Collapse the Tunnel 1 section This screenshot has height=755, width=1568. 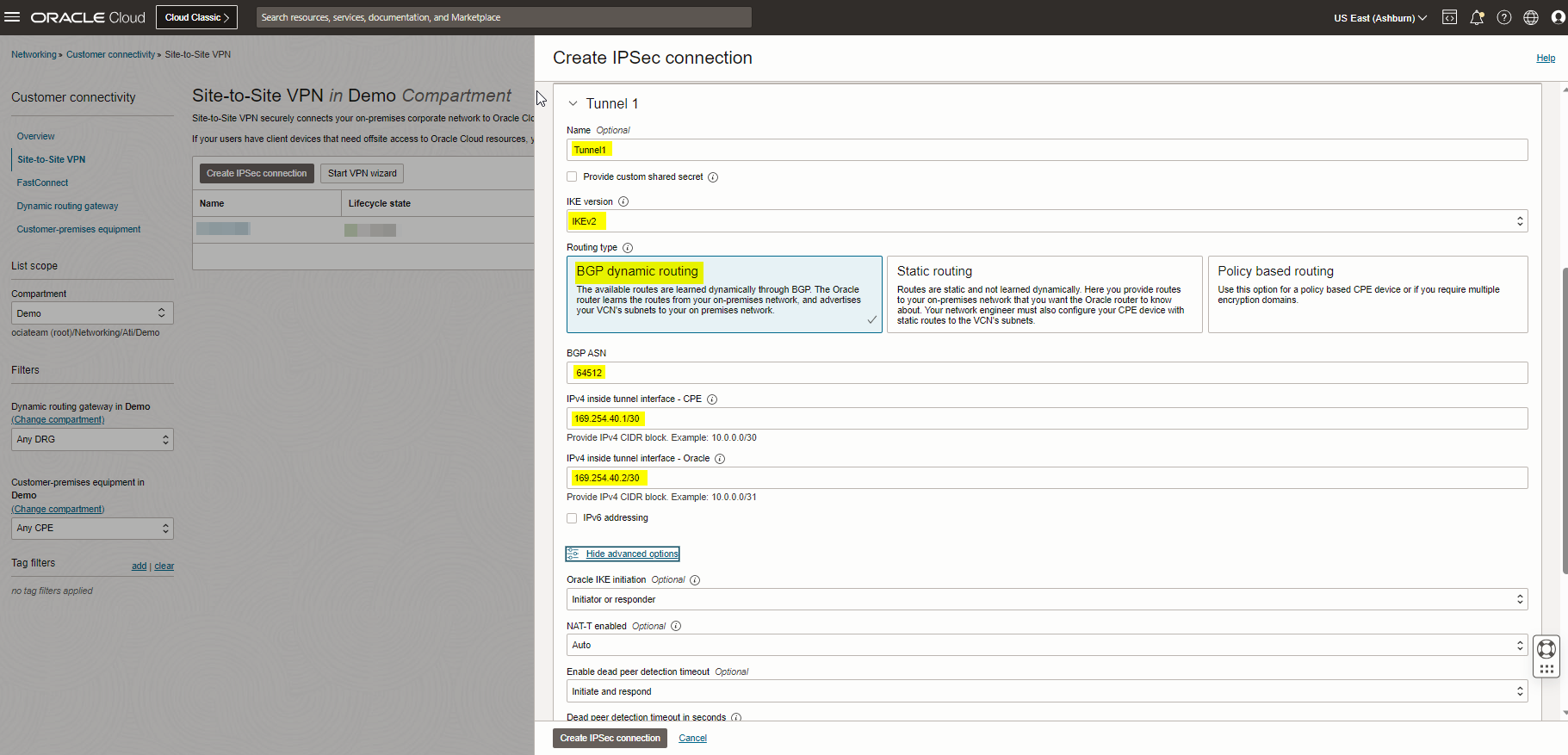pos(573,104)
